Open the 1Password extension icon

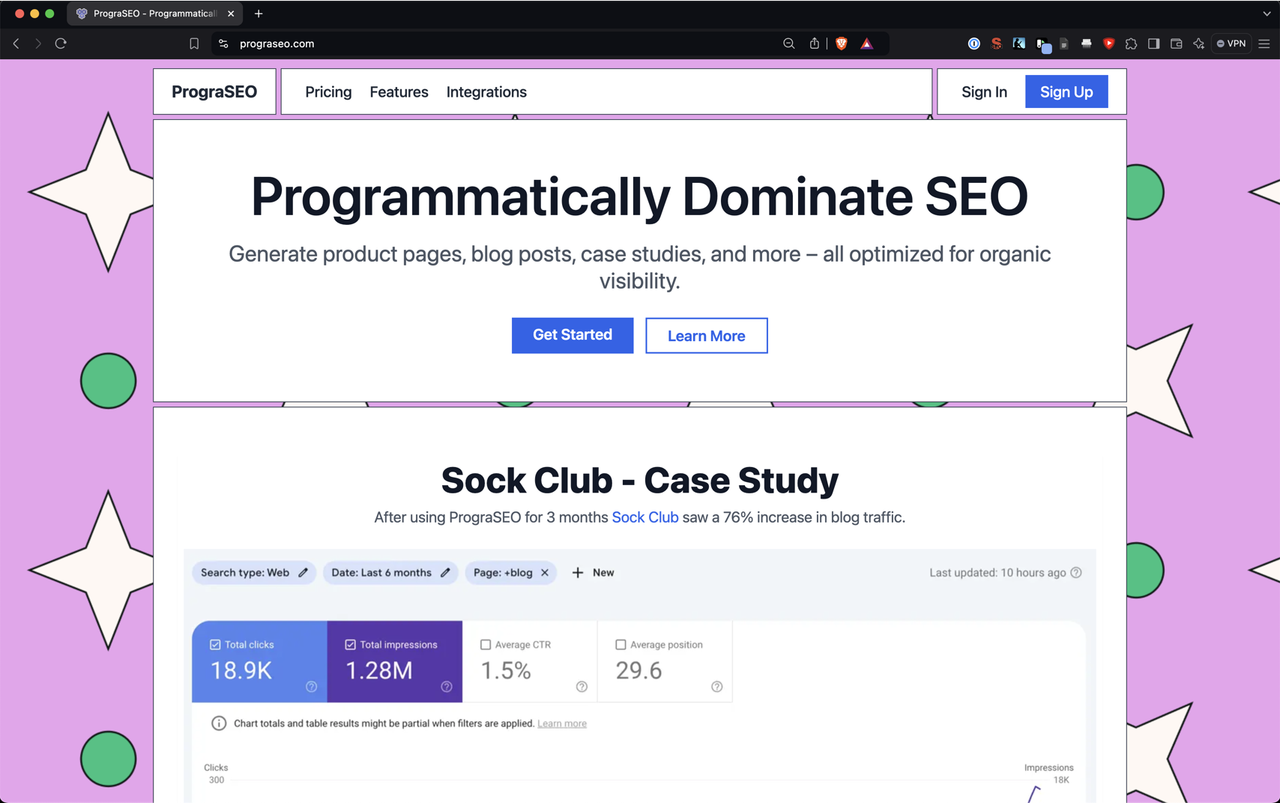point(974,43)
